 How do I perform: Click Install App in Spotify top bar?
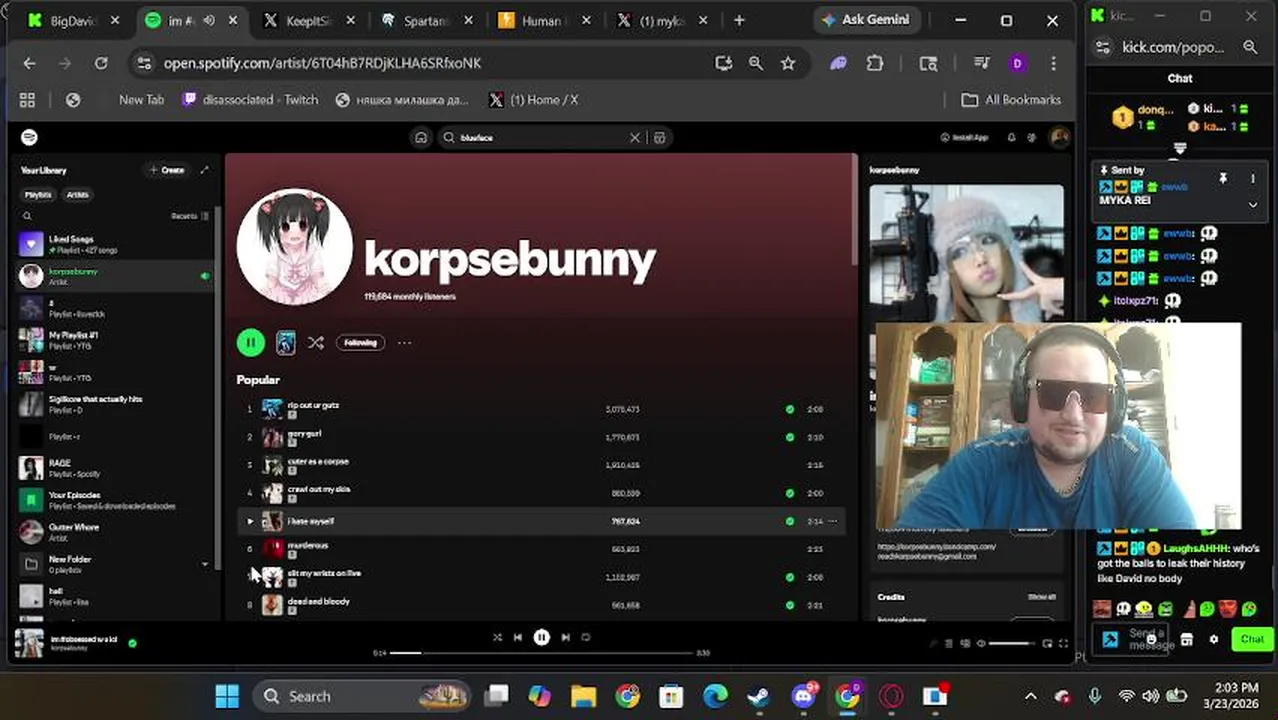click(965, 138)
